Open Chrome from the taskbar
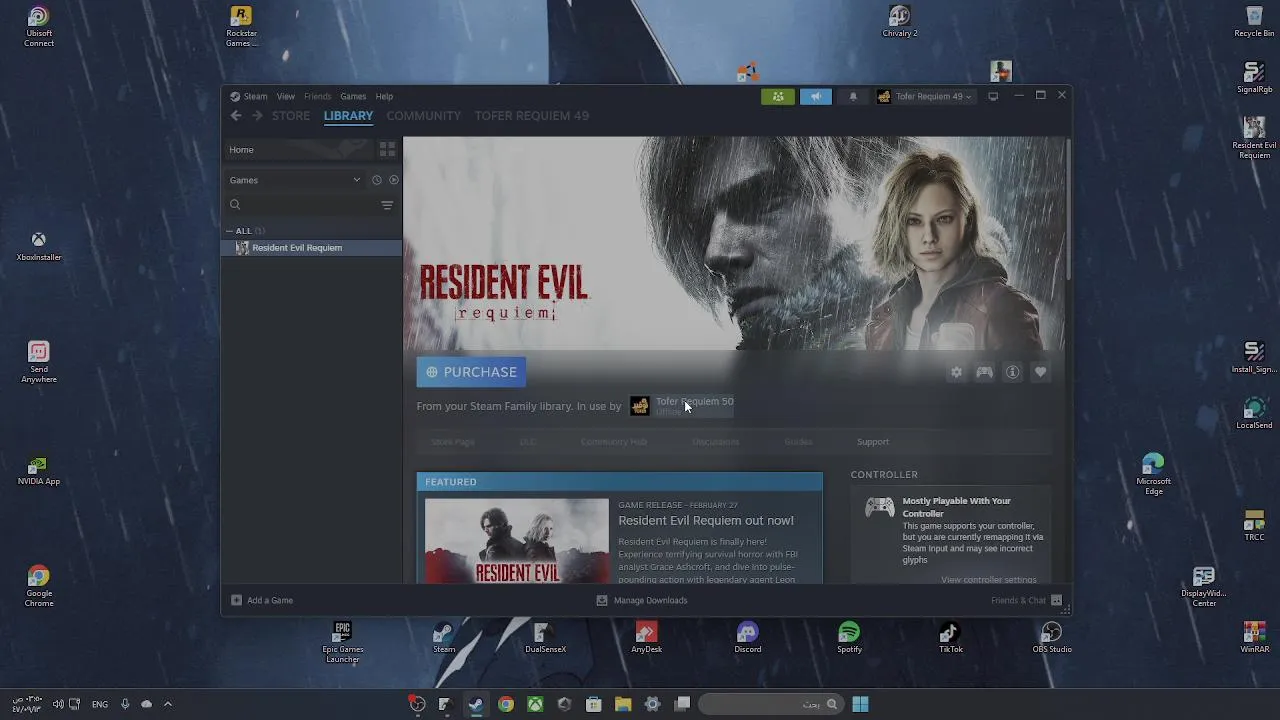 (x=506, y=704)
